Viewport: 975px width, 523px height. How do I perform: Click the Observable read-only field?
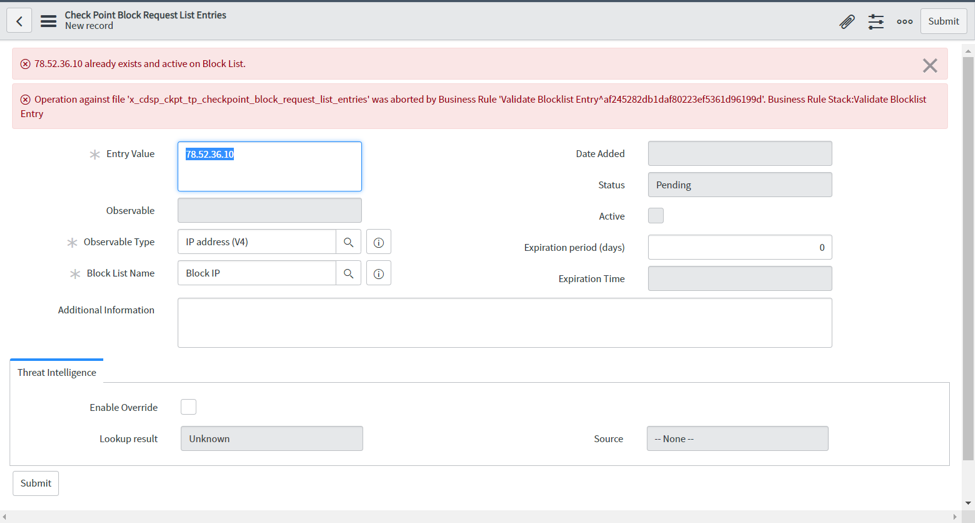coord(269,210)
